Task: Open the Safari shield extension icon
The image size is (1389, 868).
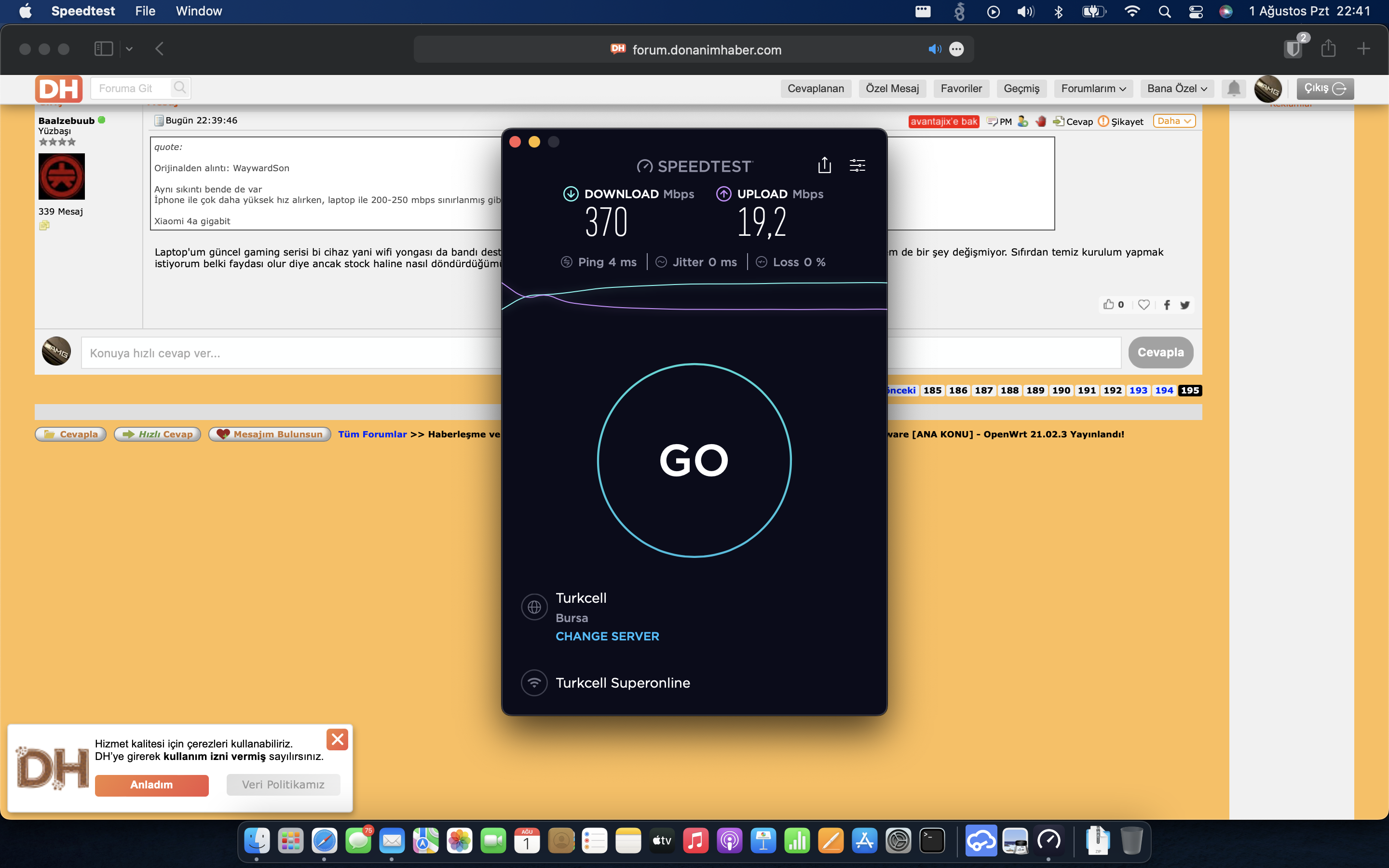Action: coord(1293,48)
